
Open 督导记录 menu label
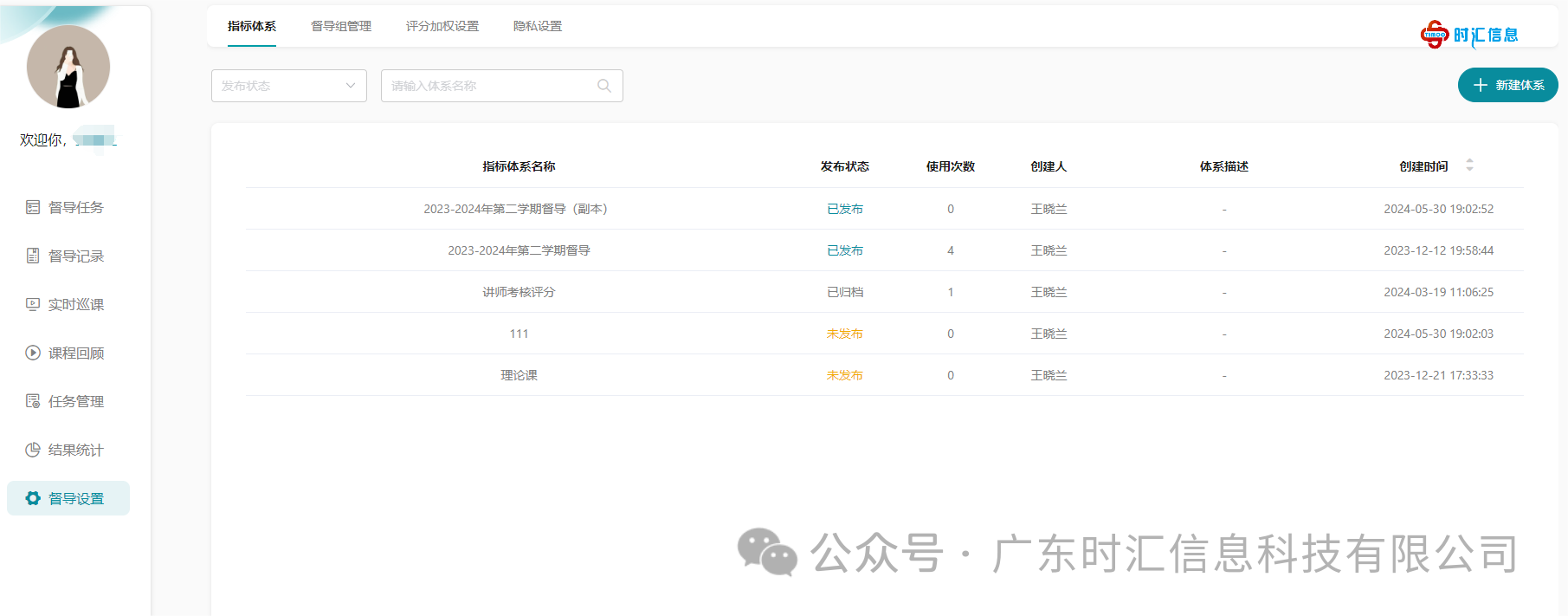click(76, 256)
